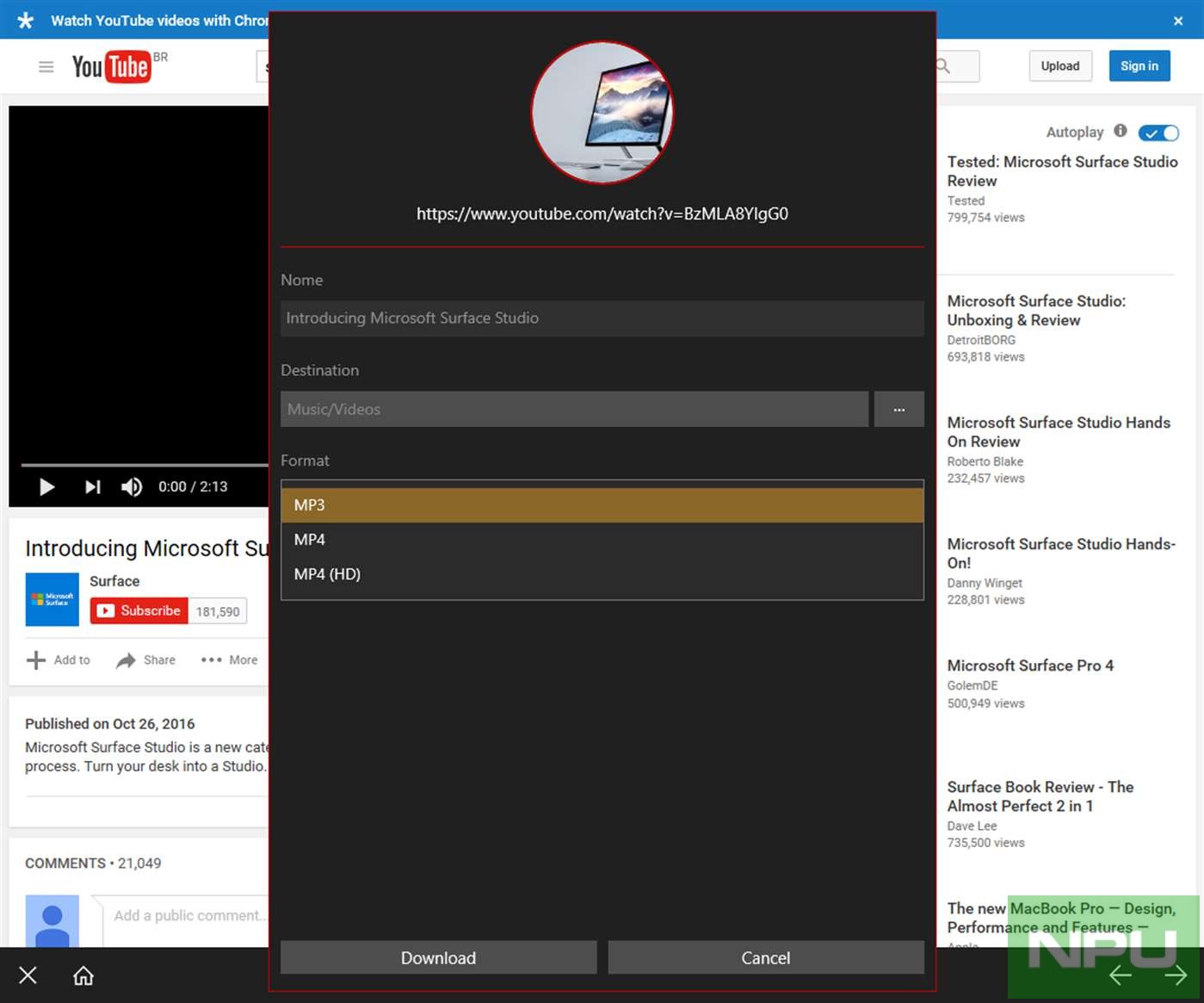Open Microsoft Surface Studio Hands On Review
The width and height of the screenshot is (1204, 1003).
click(x=1059, y=432)
